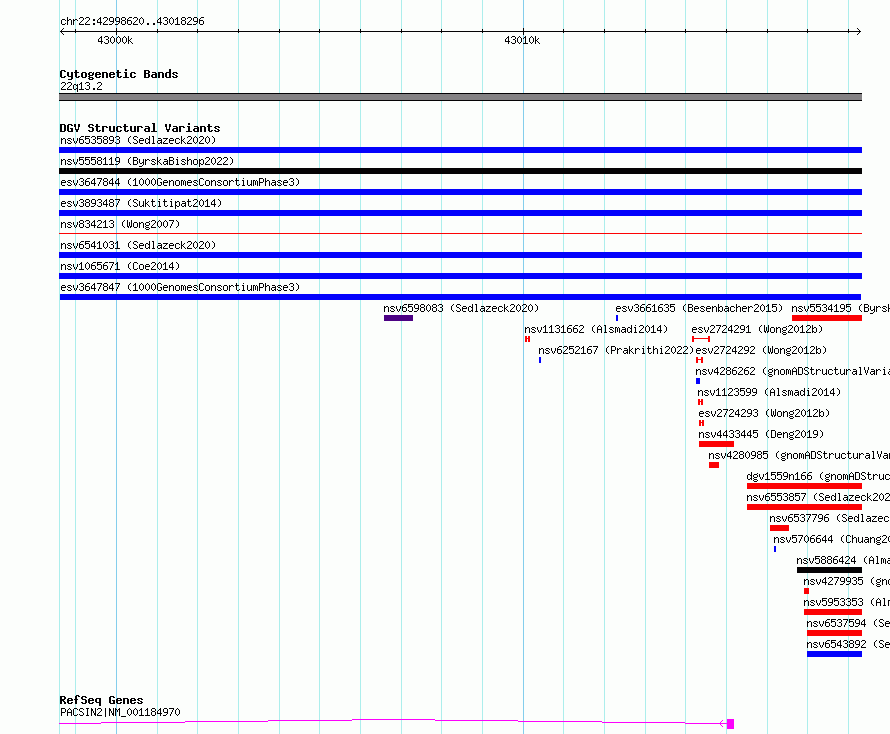The height and width of the screenshot is (734, 890).
Task: Click the dgv1559n166 variant label
Action: coord(818,476)
